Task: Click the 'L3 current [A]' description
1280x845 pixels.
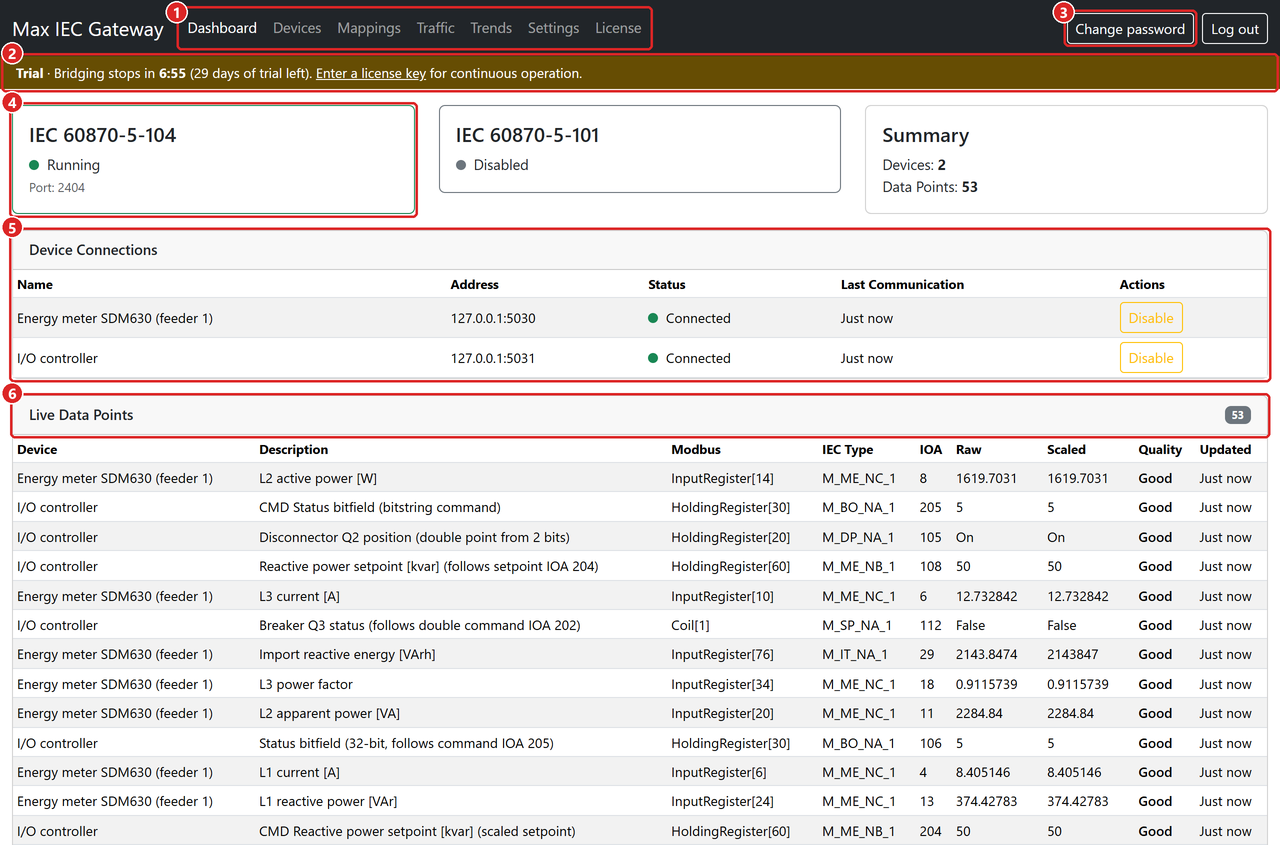Action: click(x=299, y=596)
